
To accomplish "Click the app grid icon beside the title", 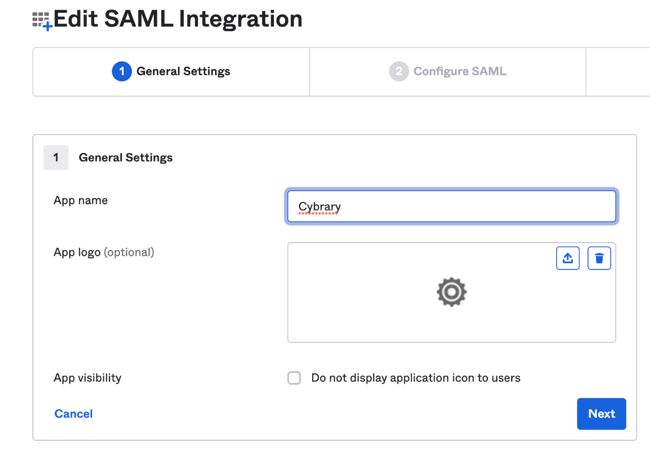I will point(41,21).
